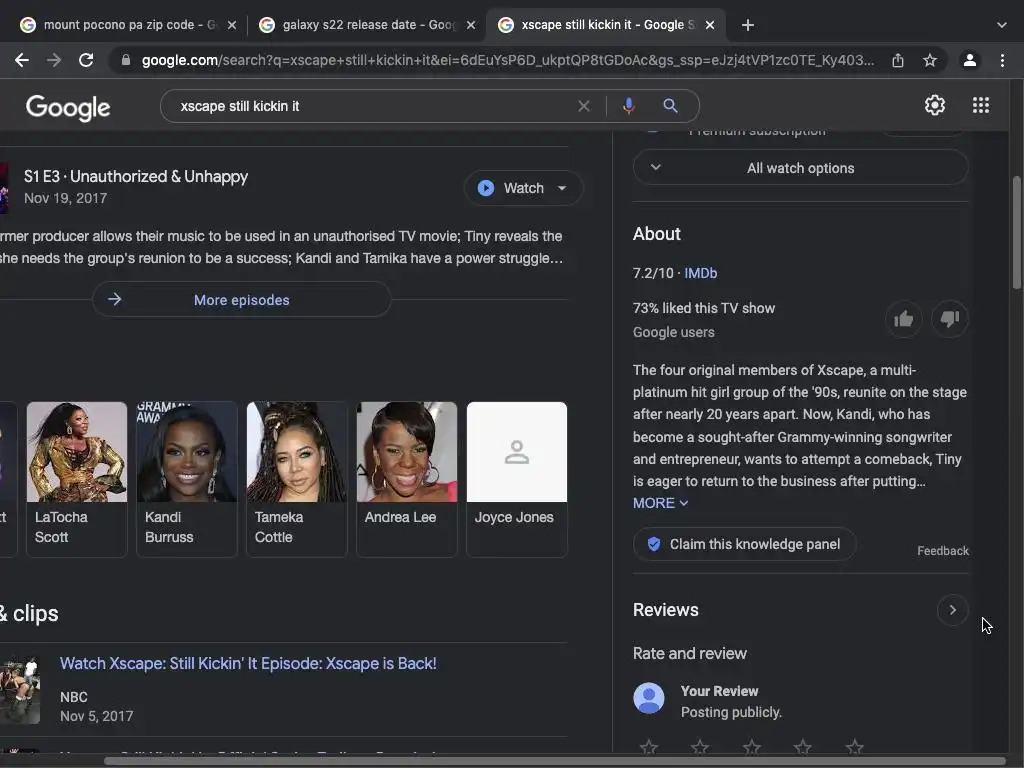Click the Your Review avatar
This screenshot has width=1024, height=768.
click(648, 699)
